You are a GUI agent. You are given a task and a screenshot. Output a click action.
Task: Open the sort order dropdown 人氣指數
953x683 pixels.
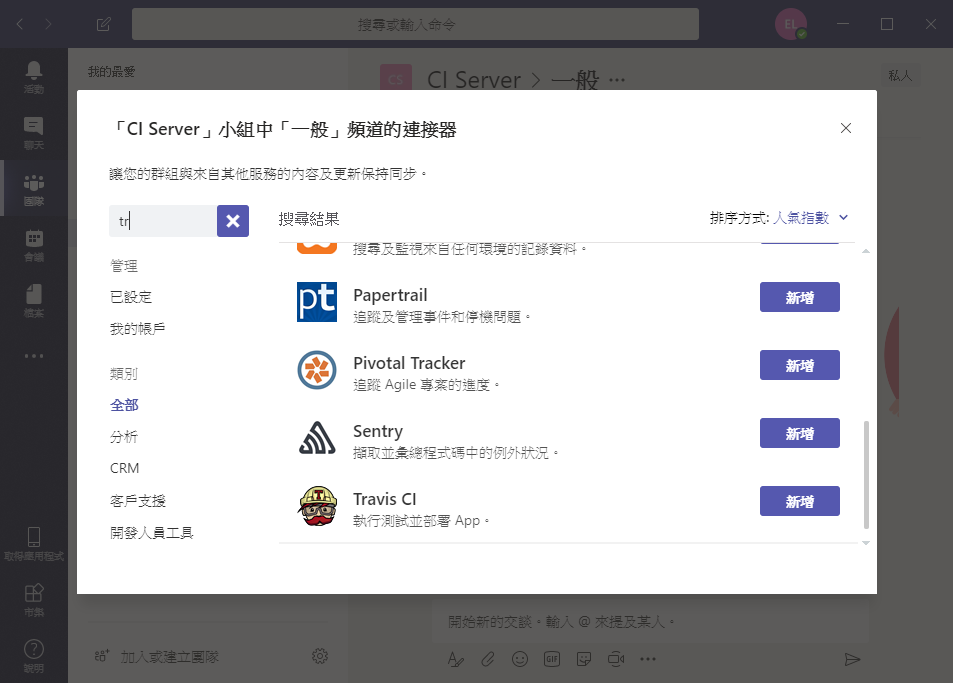click(x=801, y=218)
